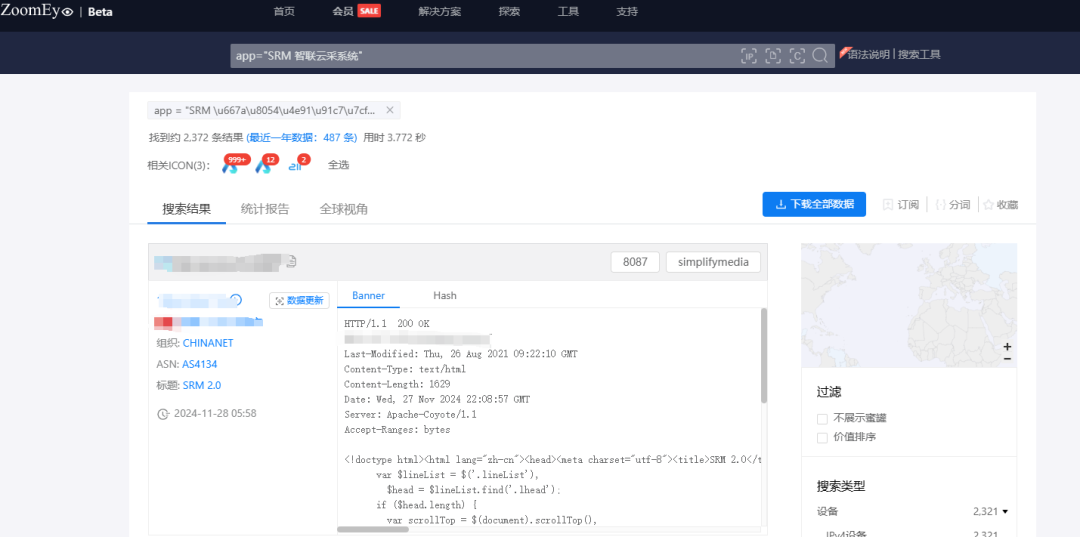
Task: Enable the 不展示蜜罐 checkbox
Action: coord(822,419)
